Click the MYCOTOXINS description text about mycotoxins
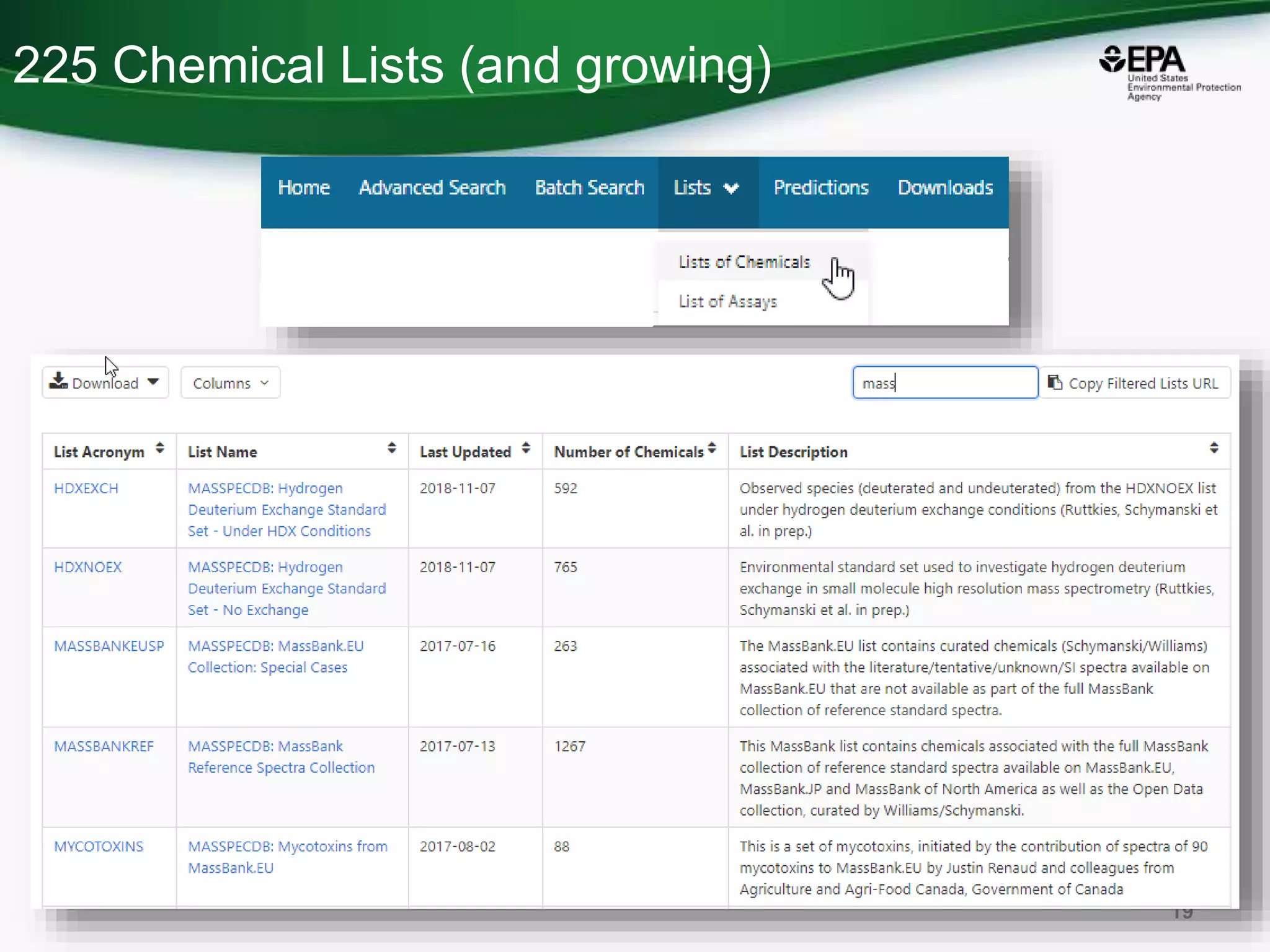 click(974, 868)
